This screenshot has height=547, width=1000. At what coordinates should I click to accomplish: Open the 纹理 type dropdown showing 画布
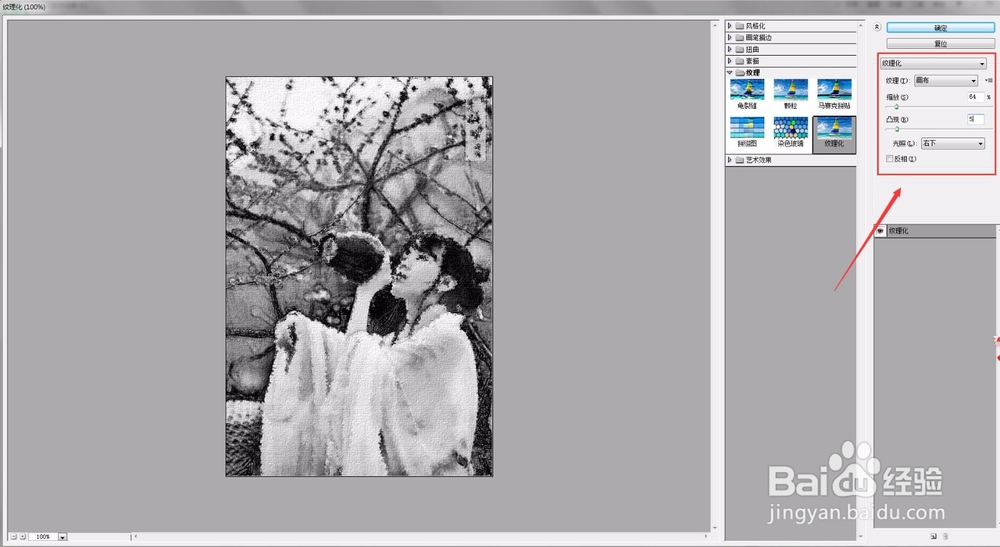click(x=946, y=81)
